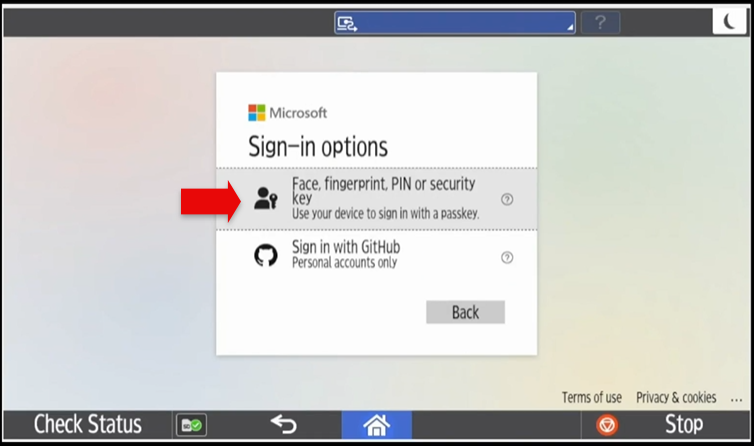This screenshot has height=446, width=754.
Task: Click the dropdown corner arrow on blue bar
Action: pos(570,27)
